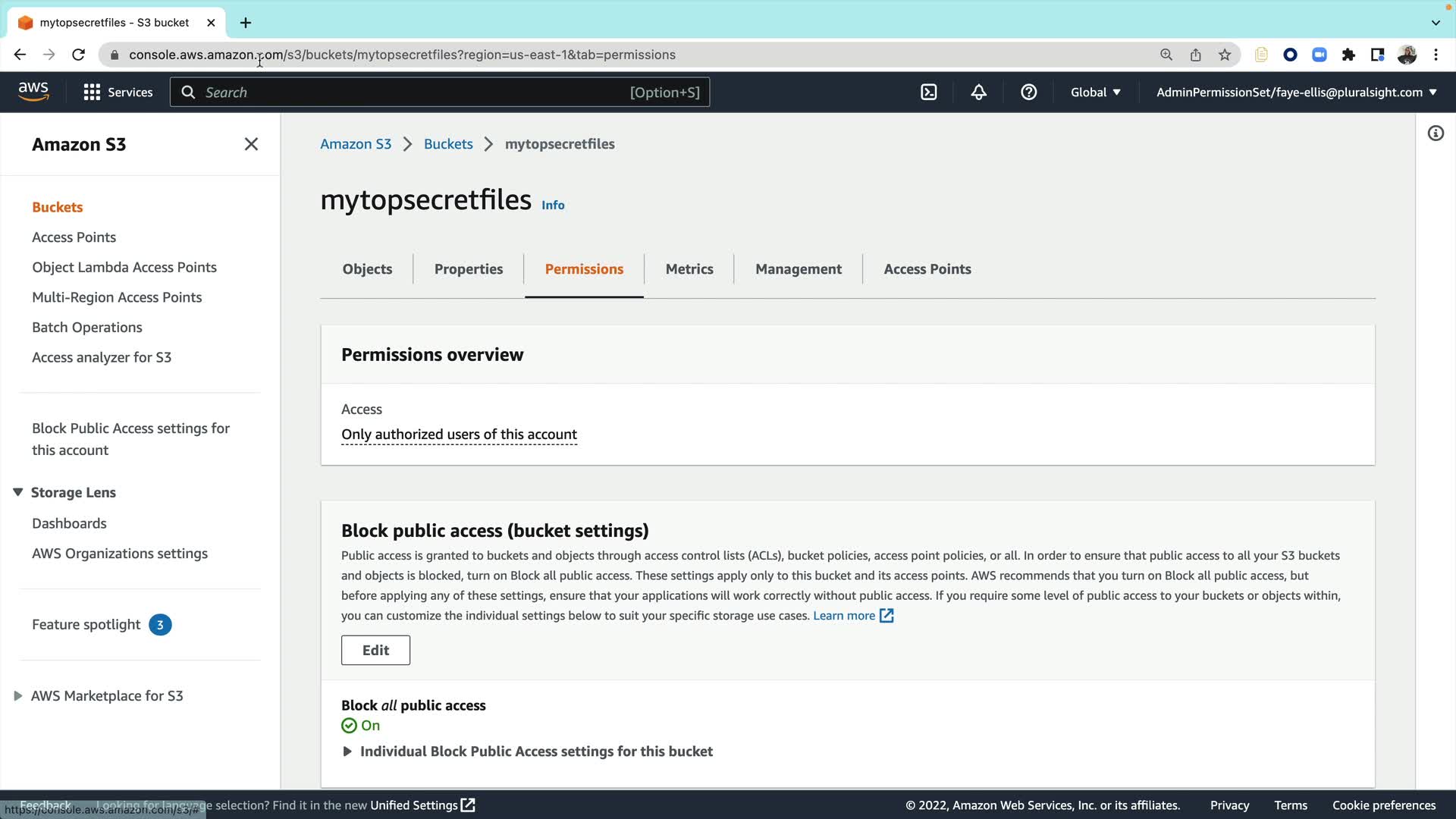The height and width of the screenshot is (819, 1456).
Task: Collapse the Storage Lens section
Action: (18, 492)
